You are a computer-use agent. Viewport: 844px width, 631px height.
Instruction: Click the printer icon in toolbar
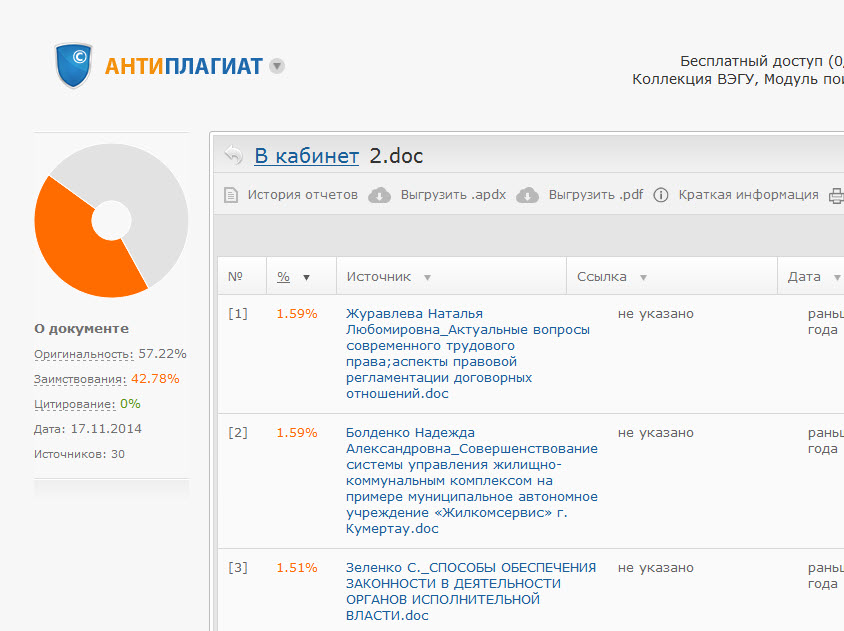(x=836, y=195)
